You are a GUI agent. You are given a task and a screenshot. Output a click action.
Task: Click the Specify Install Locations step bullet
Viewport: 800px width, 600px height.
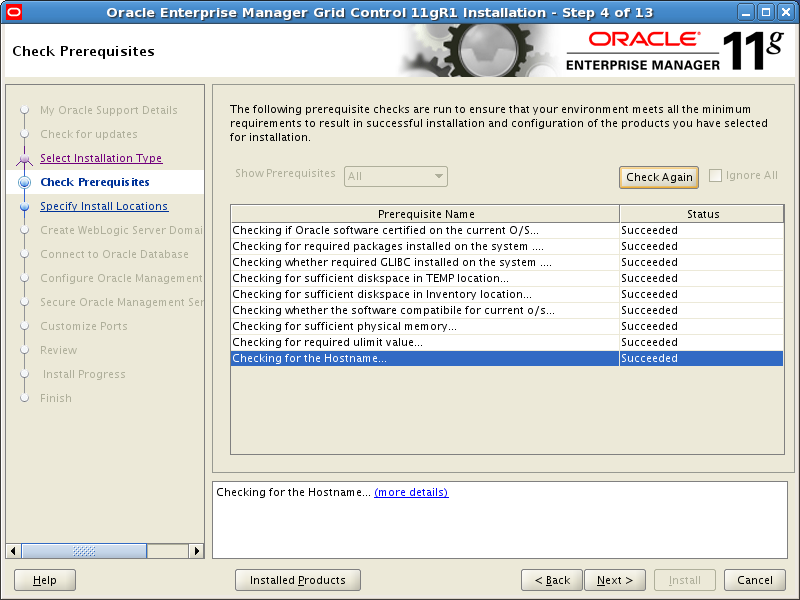(x=24, y=207)
